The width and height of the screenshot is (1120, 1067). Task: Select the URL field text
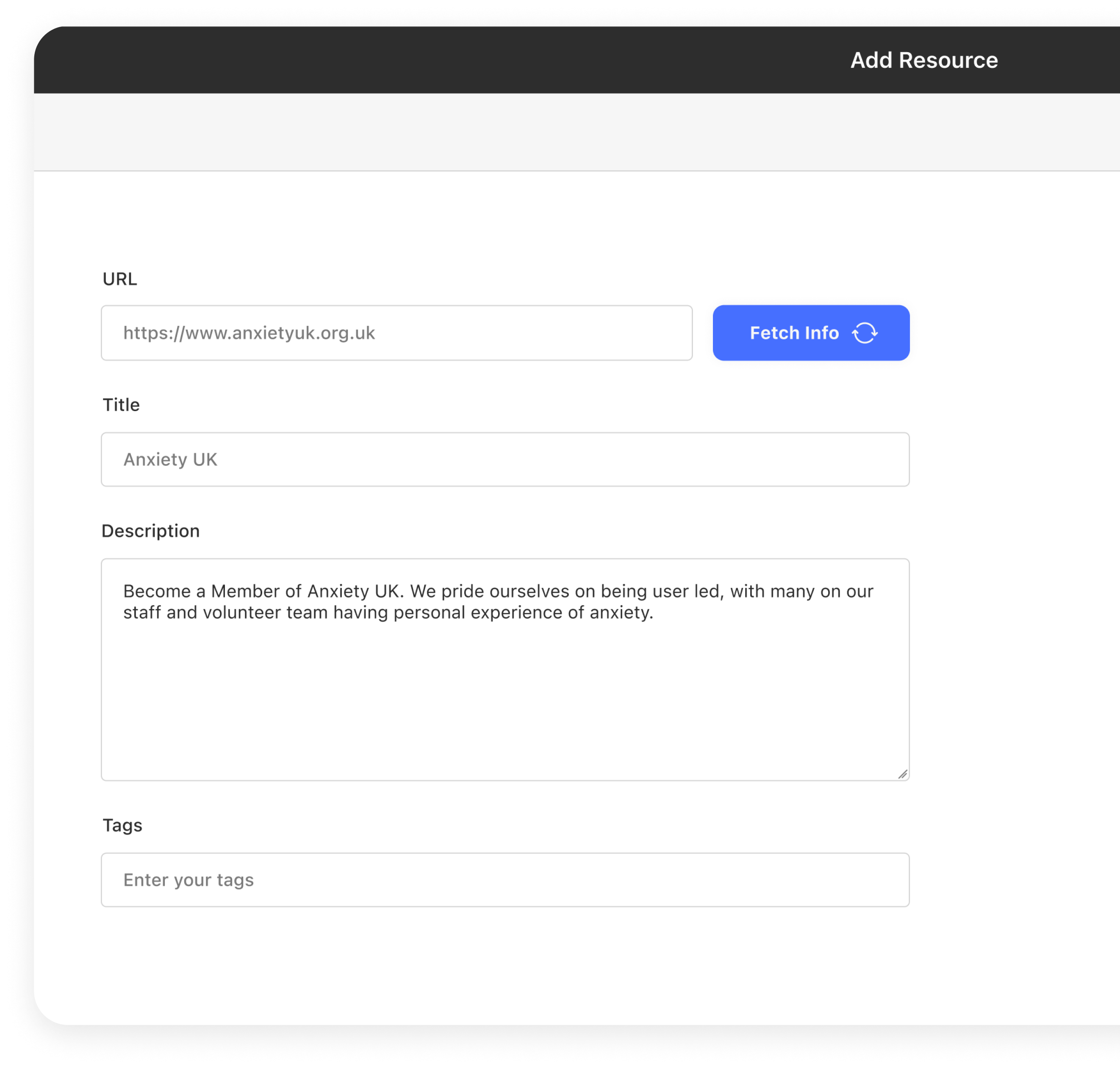[248, 332]
